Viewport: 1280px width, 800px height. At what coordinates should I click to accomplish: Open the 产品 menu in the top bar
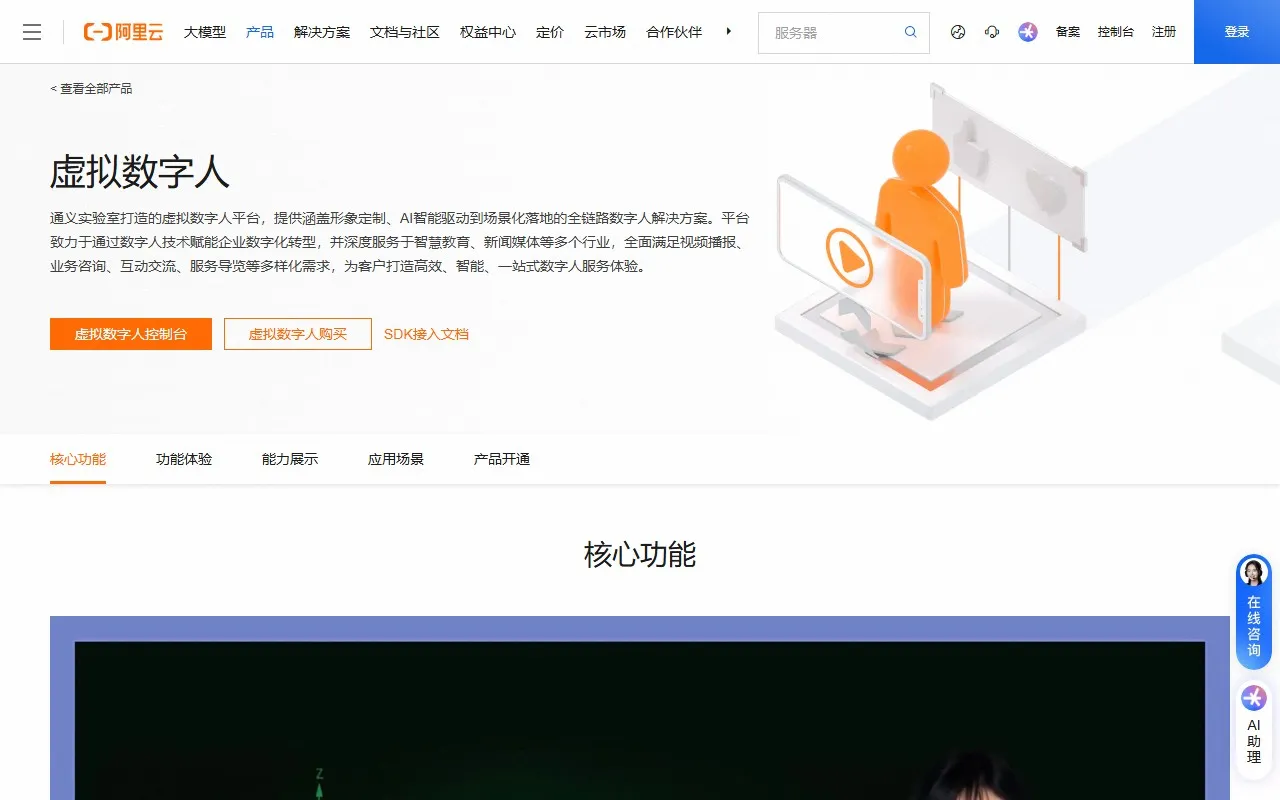(x=260, y=31)
